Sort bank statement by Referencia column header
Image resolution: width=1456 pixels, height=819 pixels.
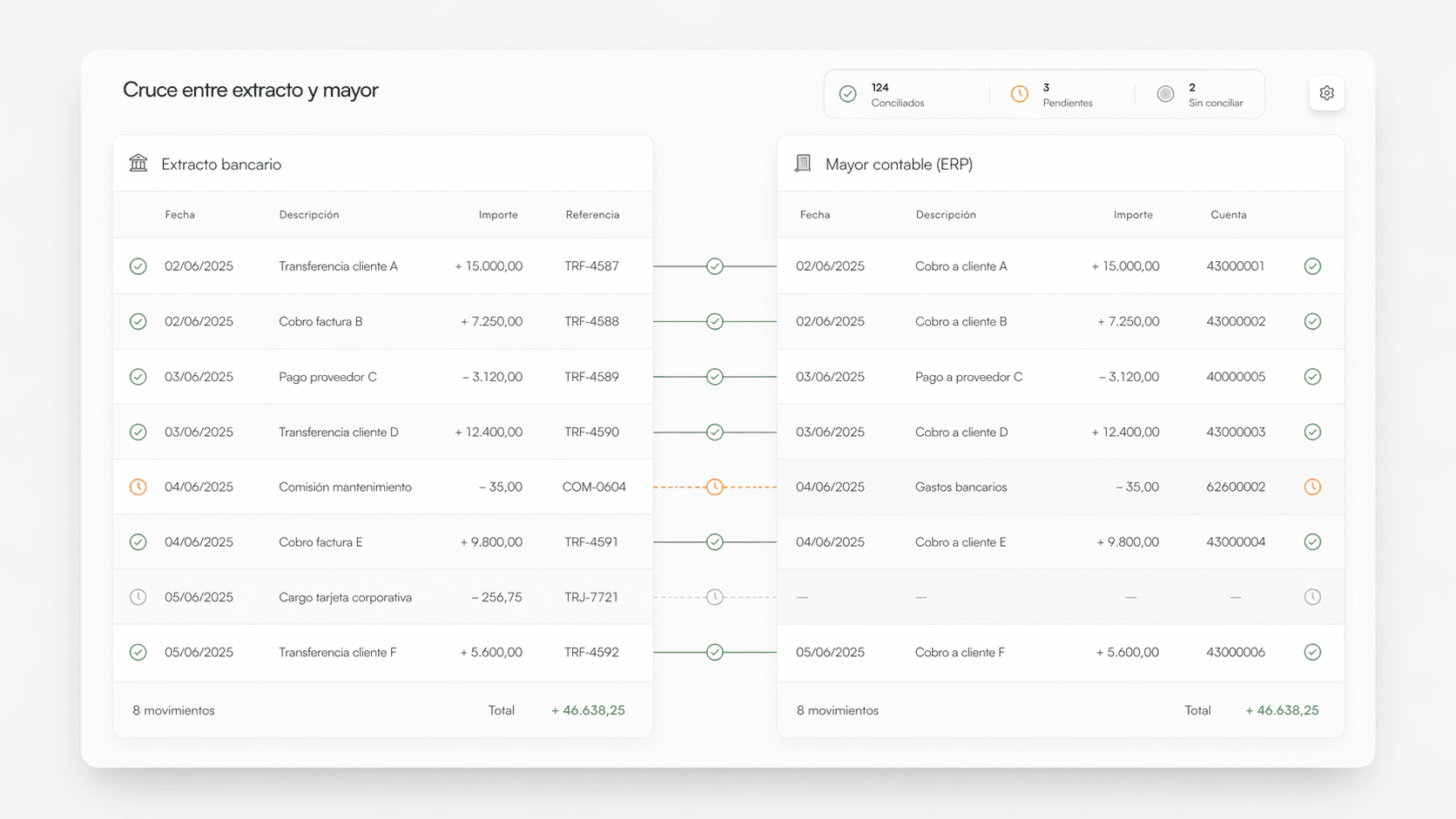click(592, 215)
